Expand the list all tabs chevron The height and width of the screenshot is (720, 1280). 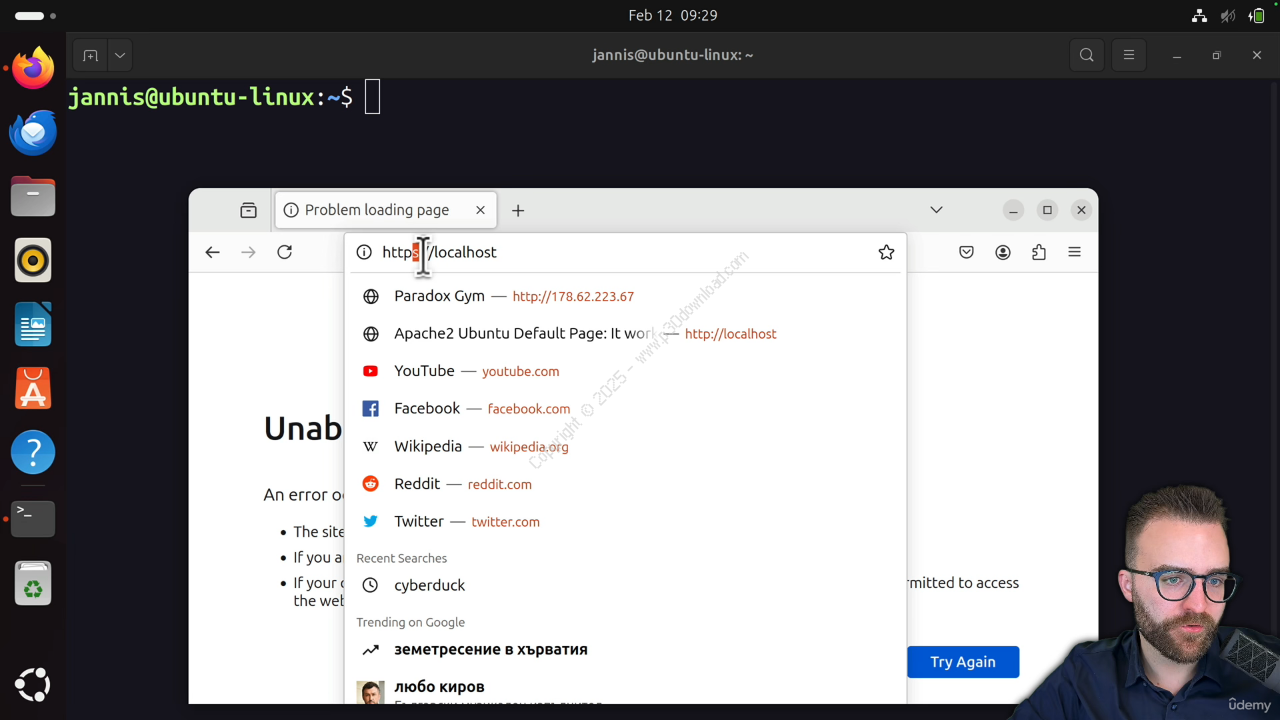click(936, 210)
